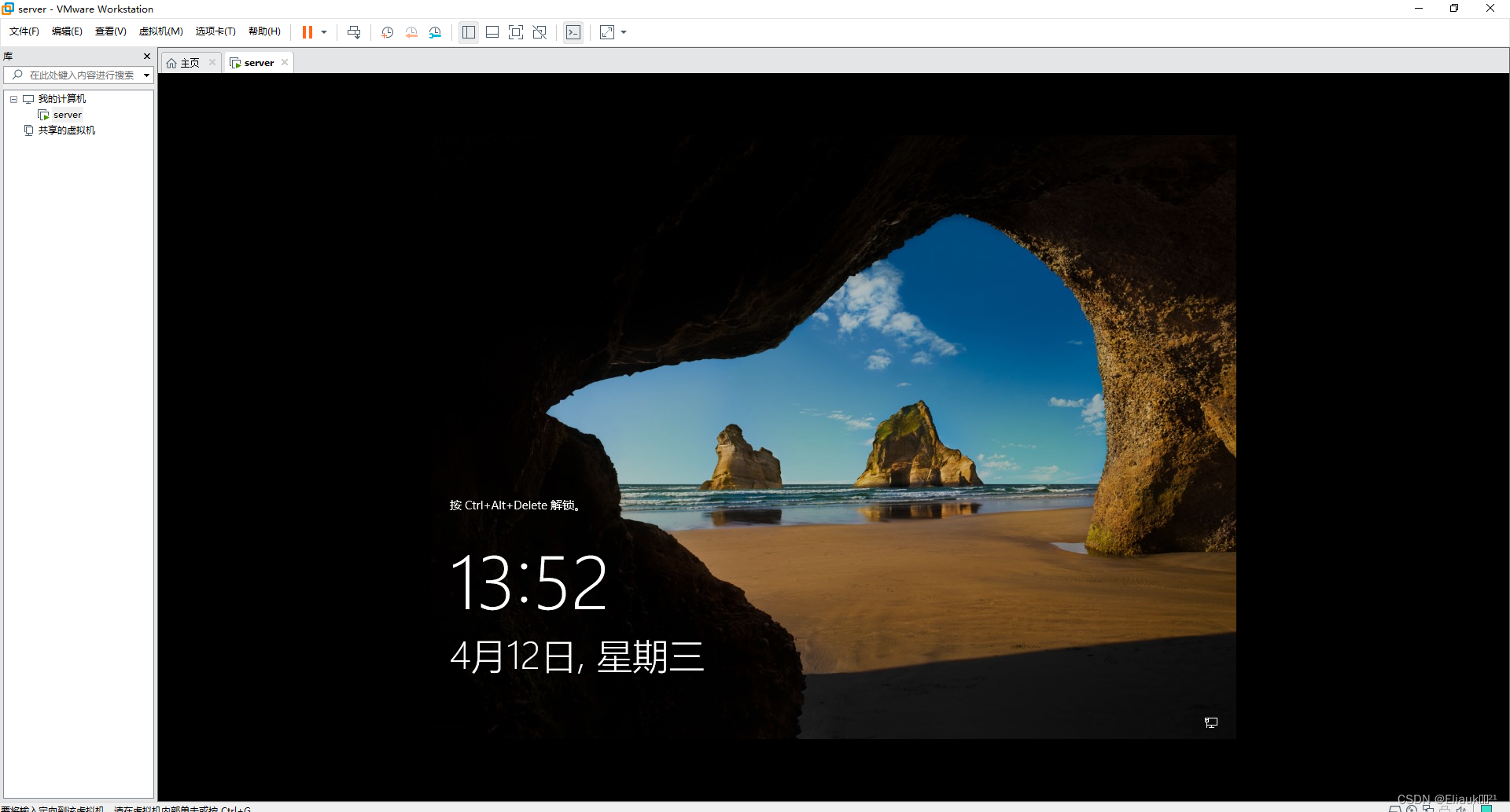
Task: Pause the virtual machine with the orange button
Action: [x=308, y=32]
